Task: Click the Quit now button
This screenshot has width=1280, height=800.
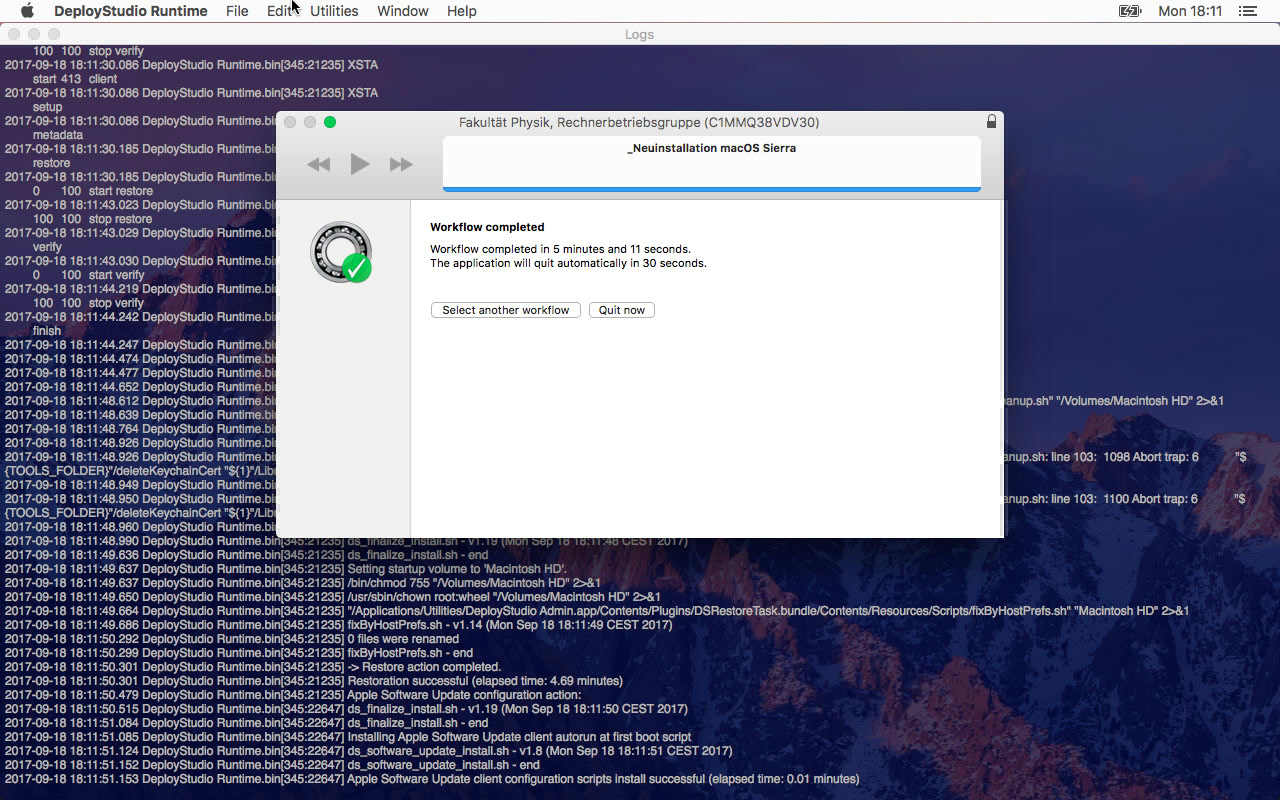Action: 622,310
